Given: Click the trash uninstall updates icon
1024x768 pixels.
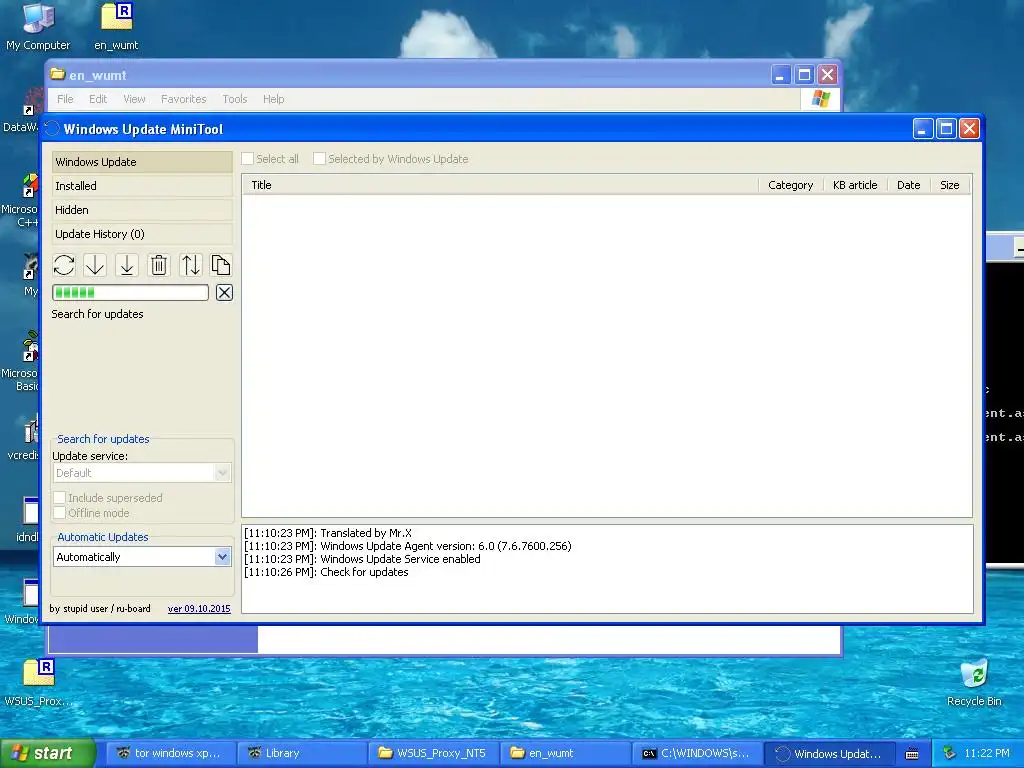Looking at the screenshot, I should (159, 265).
